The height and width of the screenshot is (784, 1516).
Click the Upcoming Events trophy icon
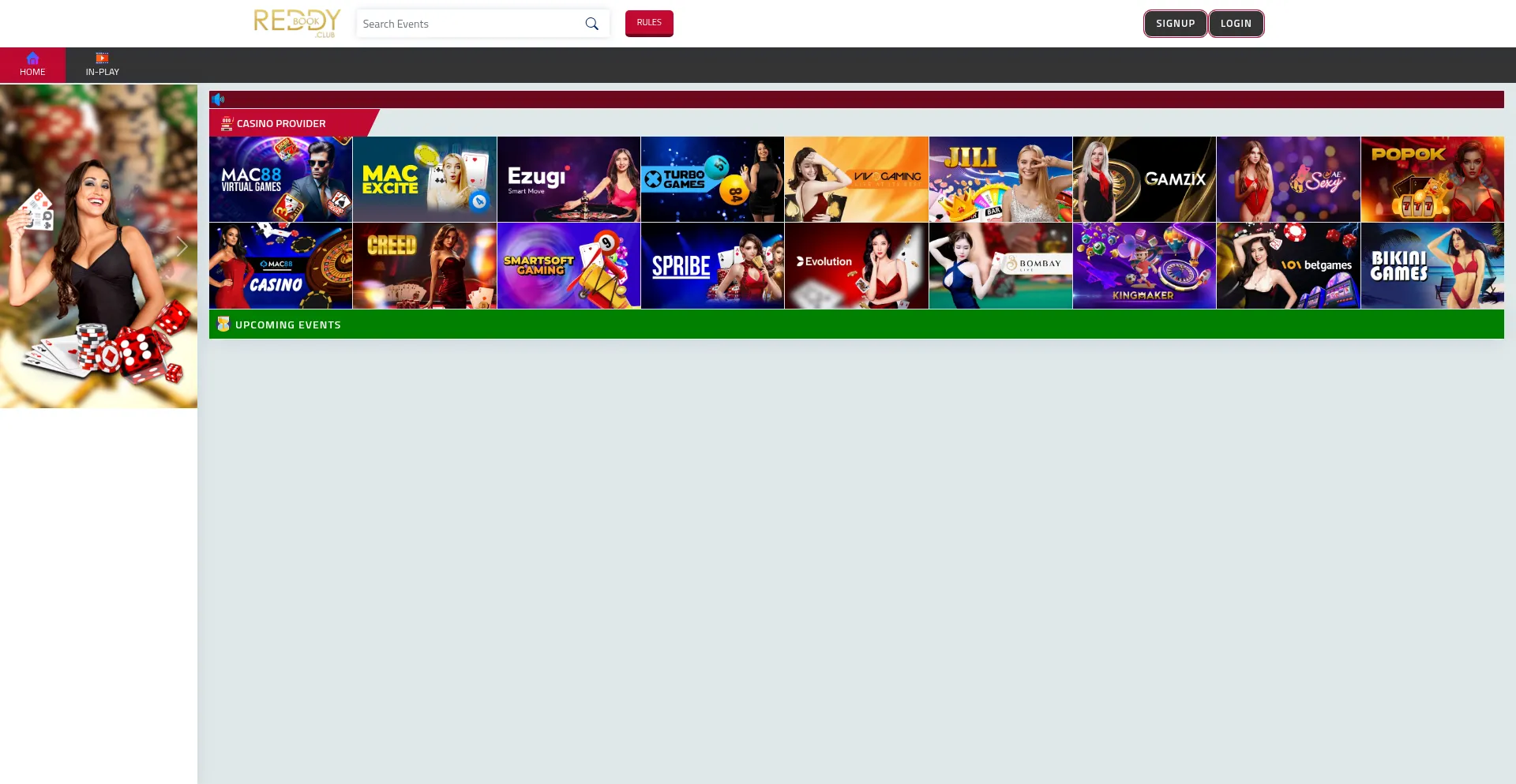point(223,324)
